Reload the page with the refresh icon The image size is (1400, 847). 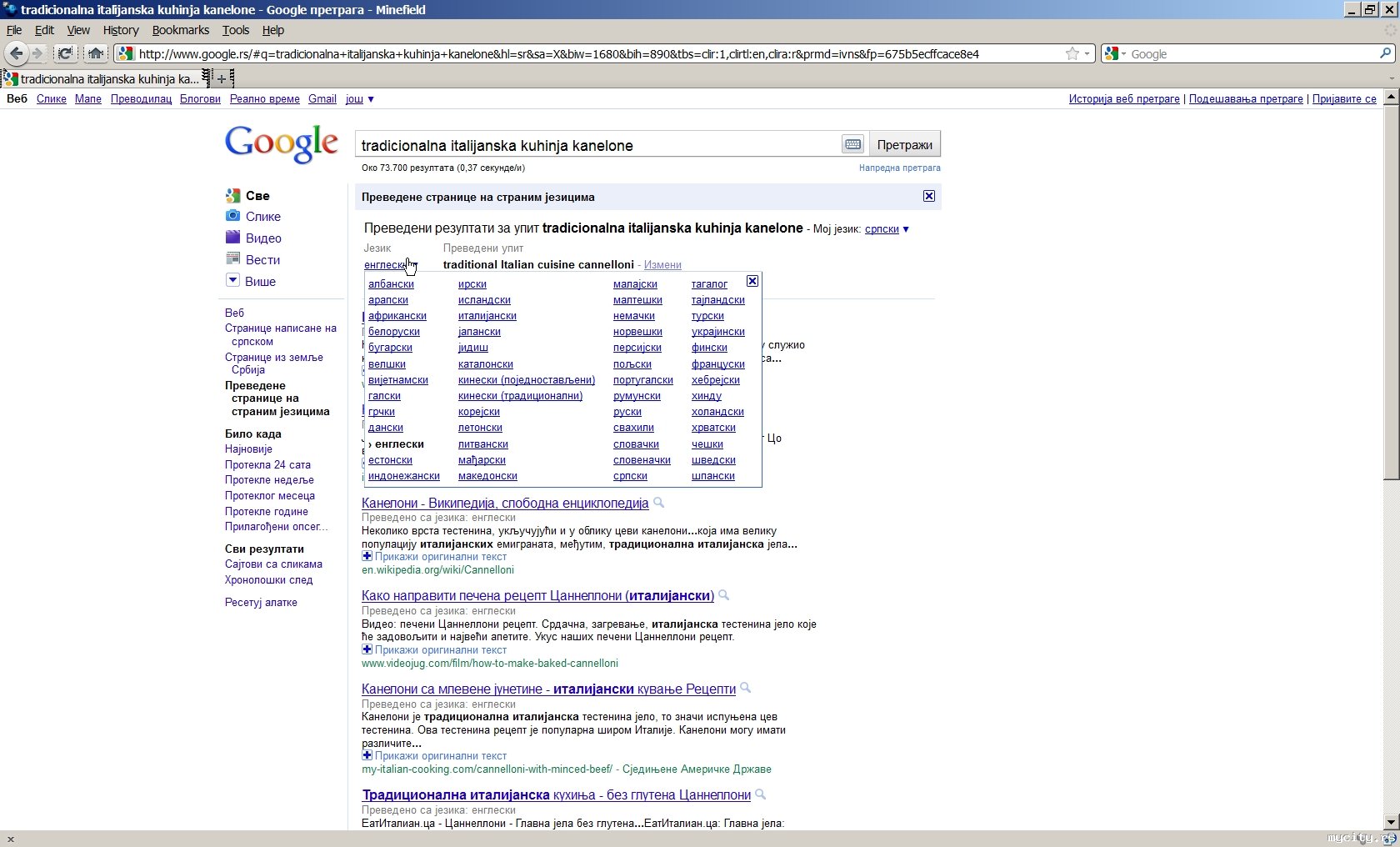[65, 53]
